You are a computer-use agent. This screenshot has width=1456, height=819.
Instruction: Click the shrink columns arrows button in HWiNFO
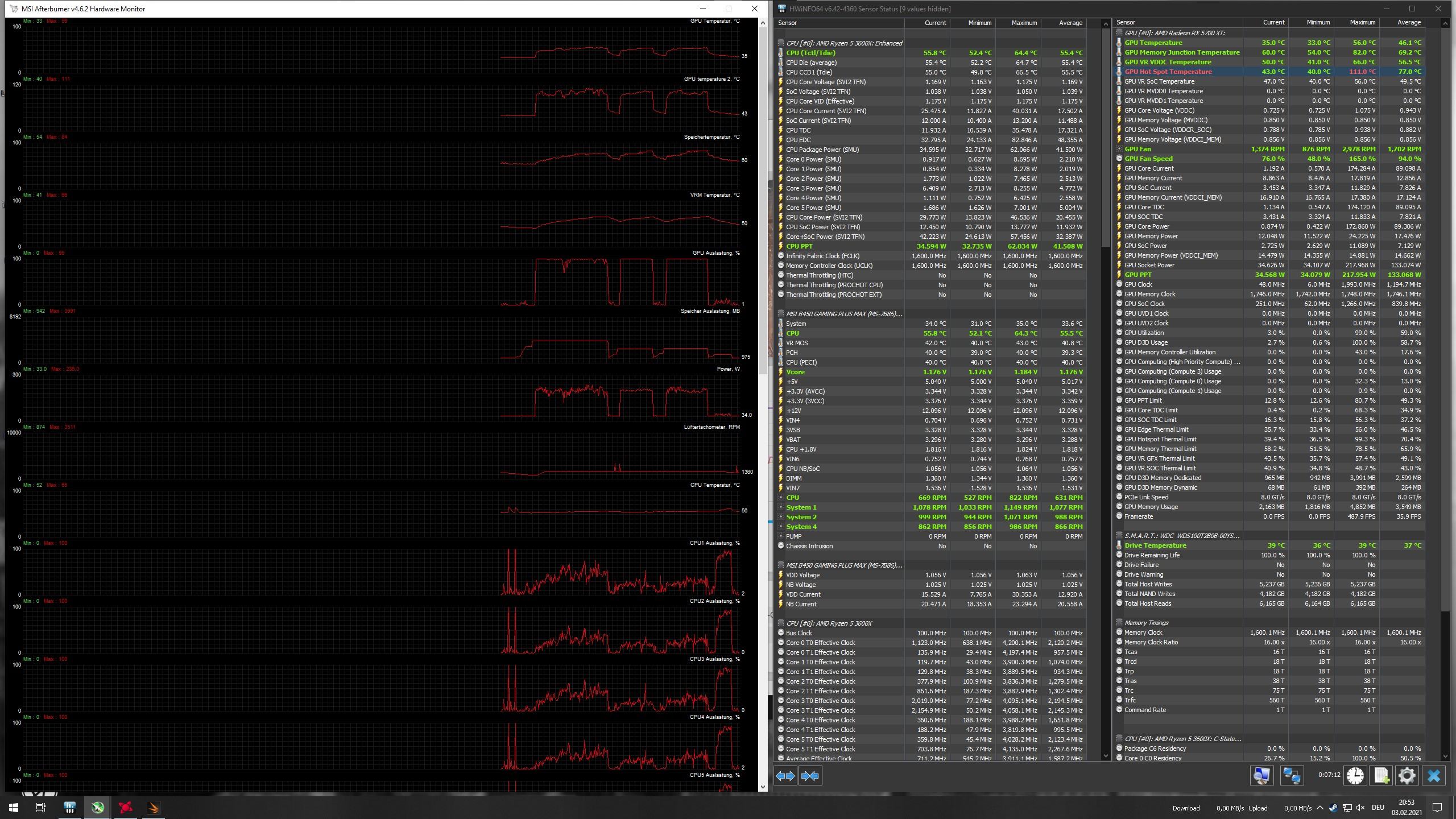(x=809, y=776)
